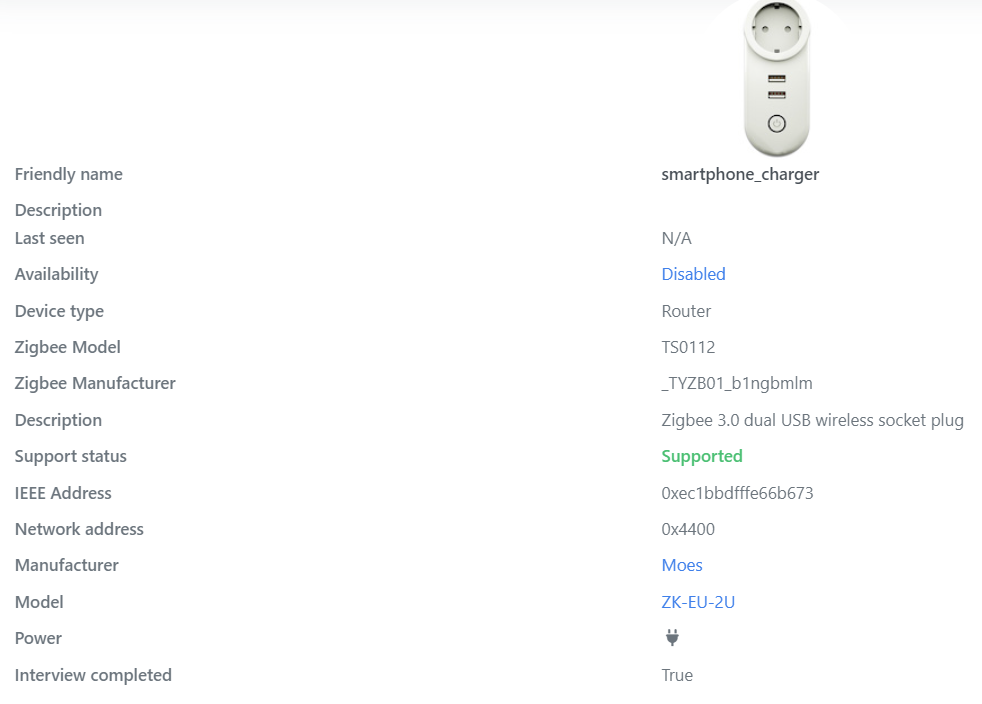Click the Support status row label
The image size is (982, 704).
click(x=70, y=456)
